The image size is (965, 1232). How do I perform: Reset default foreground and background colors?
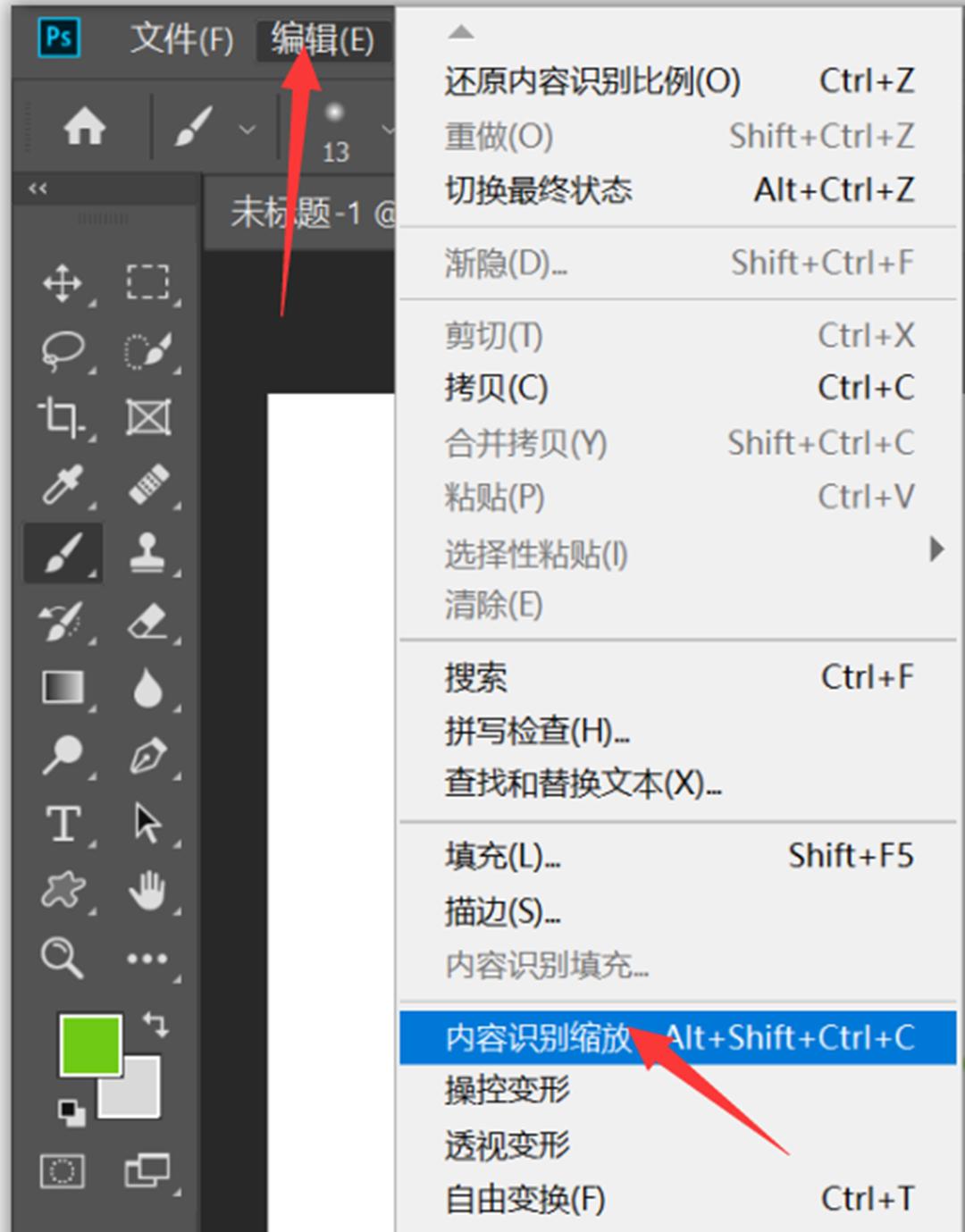pos(71,1112)
